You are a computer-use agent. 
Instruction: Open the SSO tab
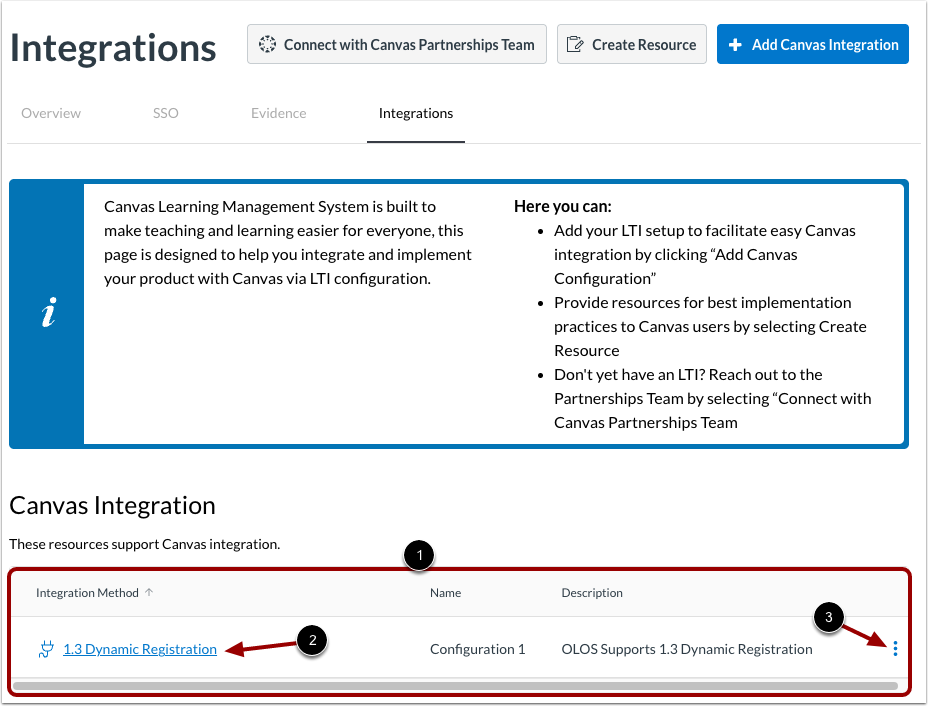(x=165, y=113)
